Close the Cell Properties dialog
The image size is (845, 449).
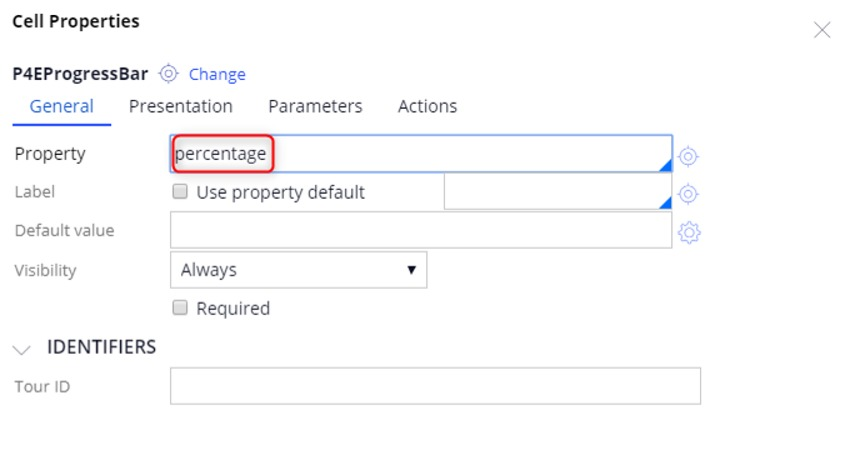coord(822,30)
